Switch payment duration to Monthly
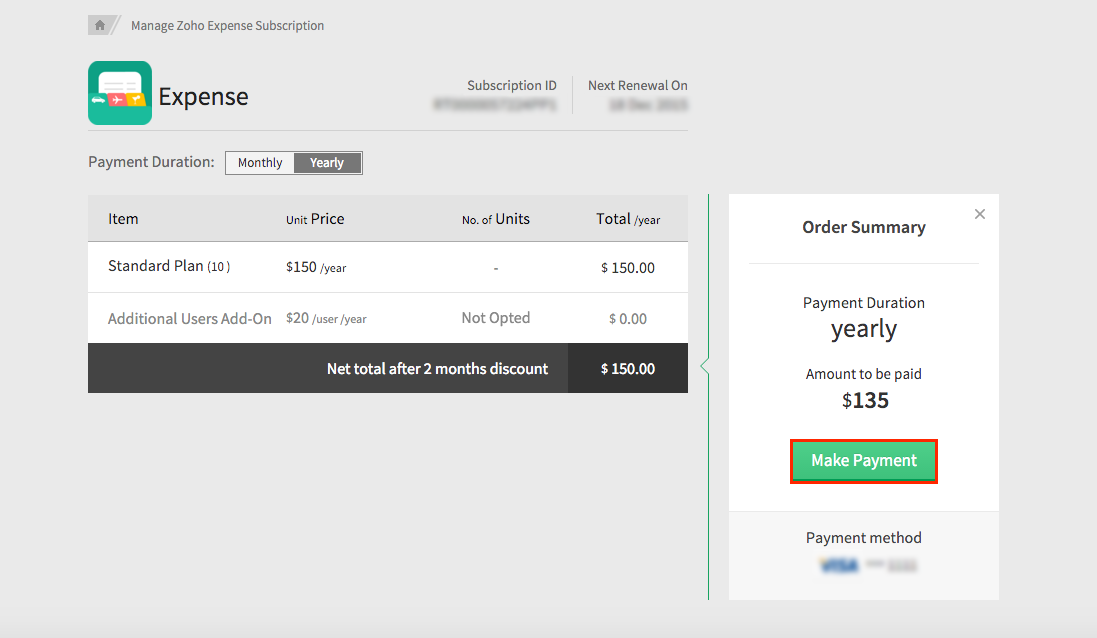1097x638 pixels. (x=260, y=163)
